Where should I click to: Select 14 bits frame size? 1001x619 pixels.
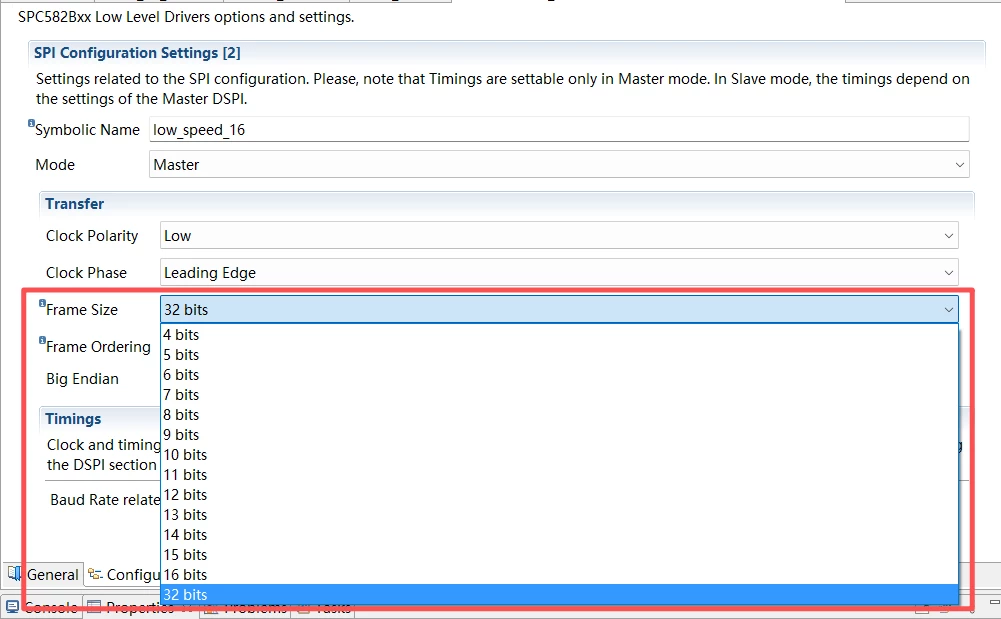pyautogui.click(x=559, y=535)
